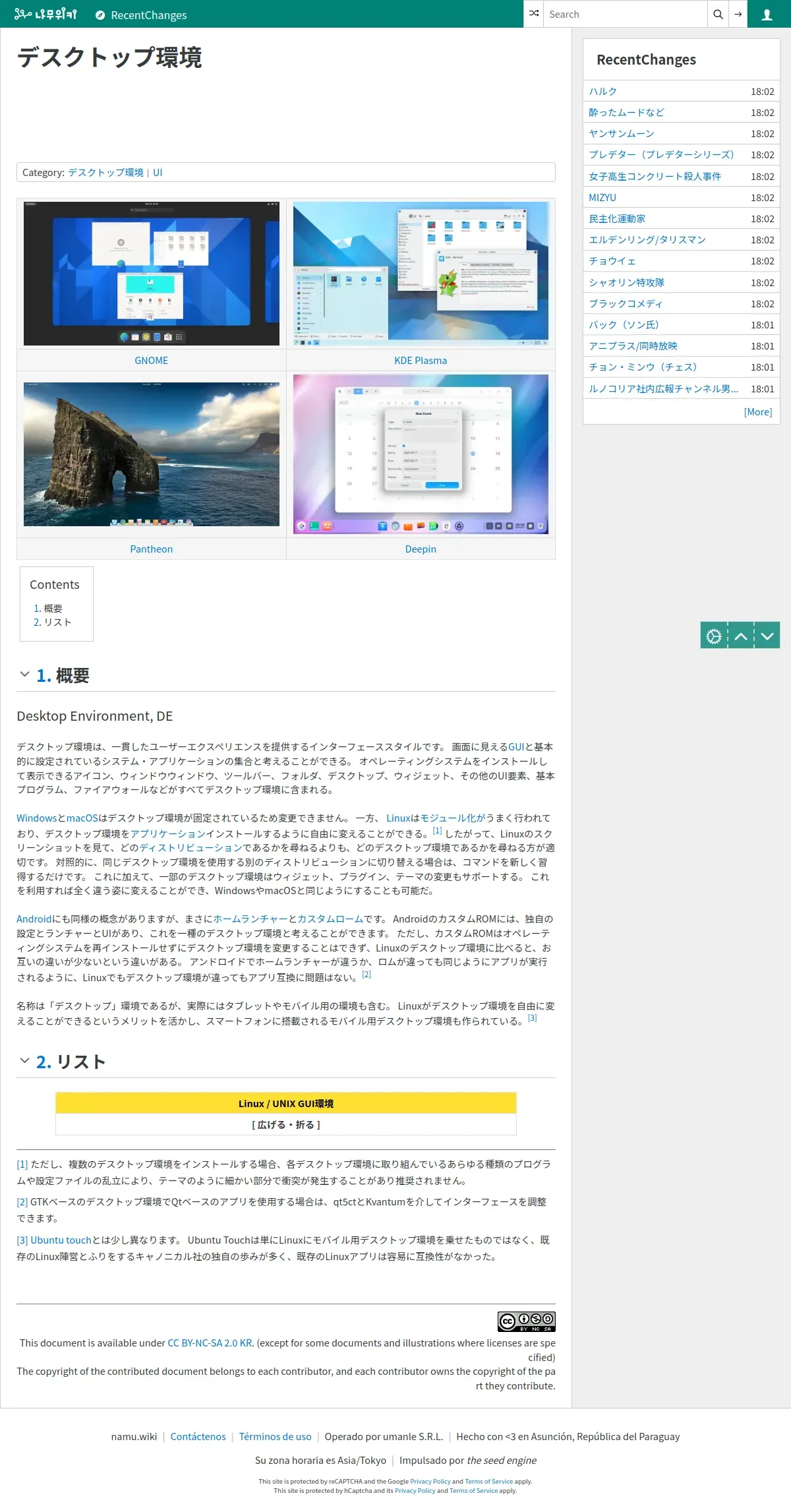Open the reCAPTCHA Privacy Policy link

pyautogui.click(x=430, y=1482)
